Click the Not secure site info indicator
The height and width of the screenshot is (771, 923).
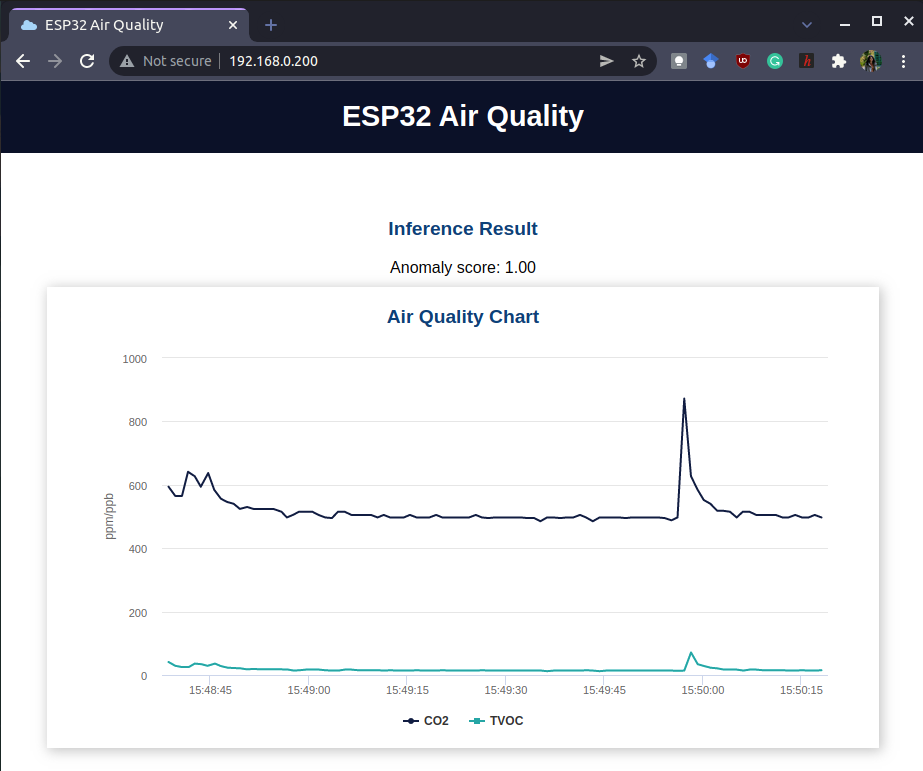click(x=166, y=61)
